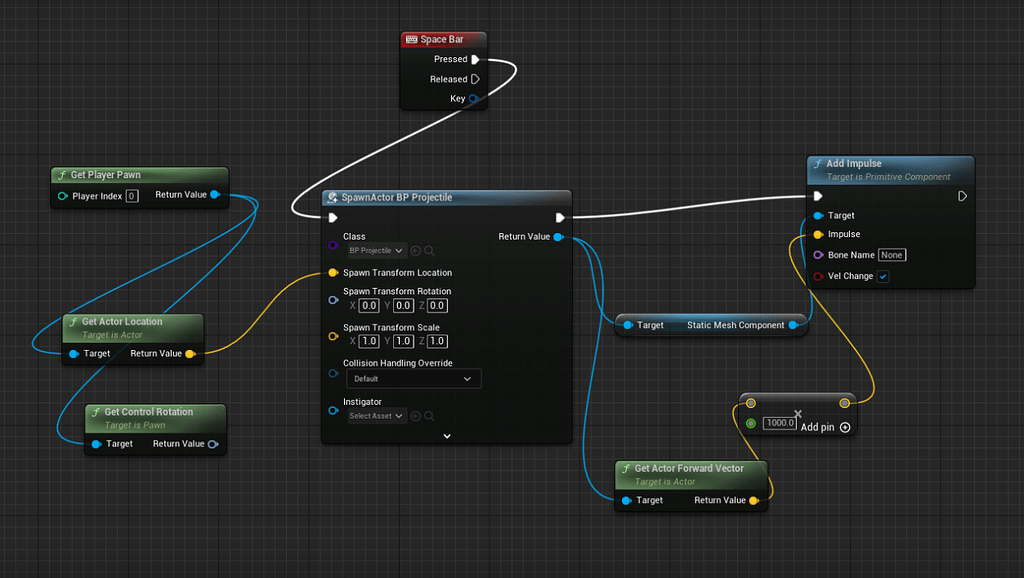1024x578 pixels.
Task: Open the Class dropdown showing BP Projectile
Action: 377,251
